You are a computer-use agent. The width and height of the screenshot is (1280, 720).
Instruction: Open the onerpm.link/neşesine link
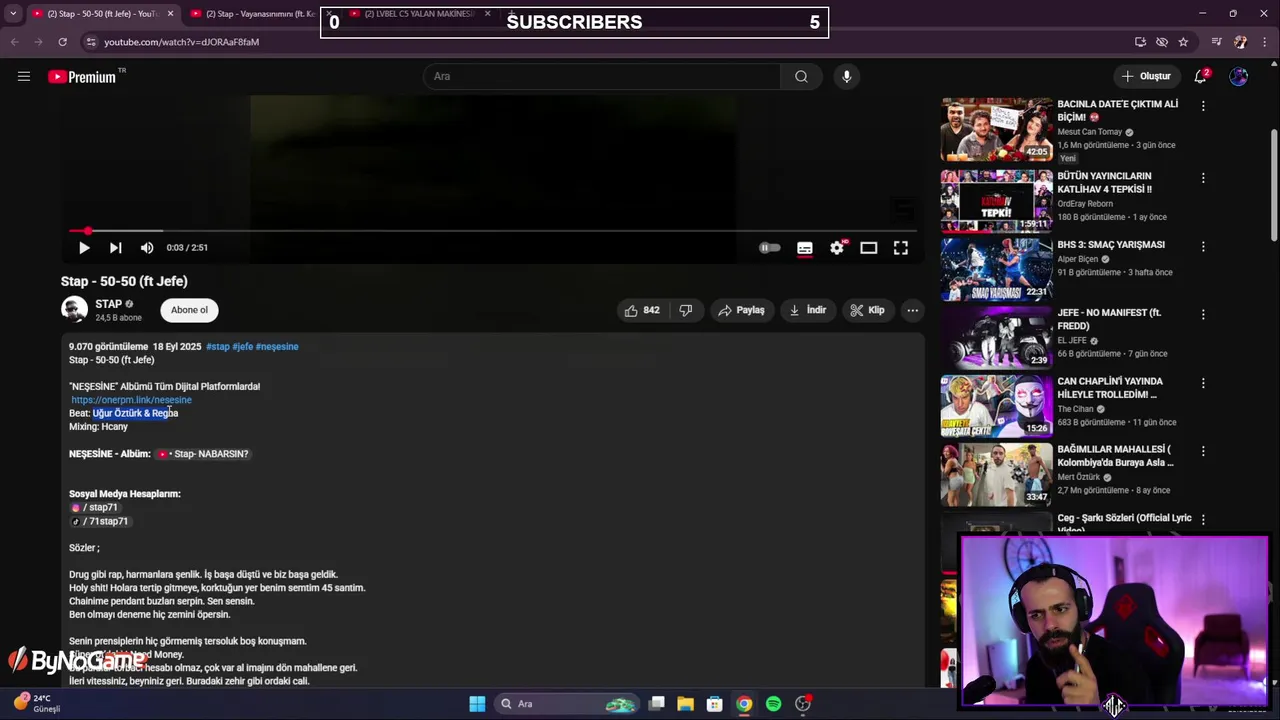(x=131, y=400)
